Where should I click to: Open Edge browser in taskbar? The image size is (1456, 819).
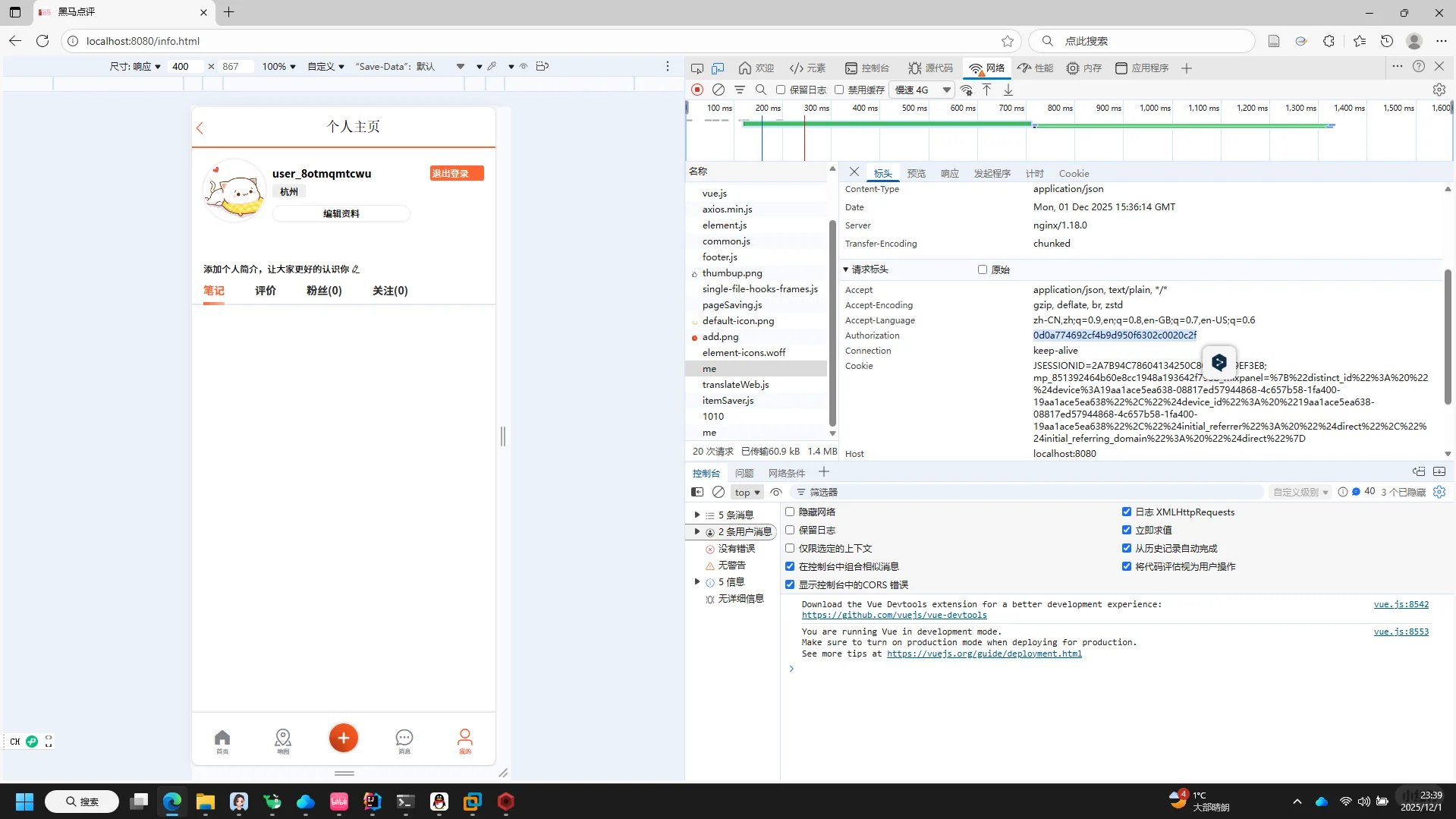coord(172,802)
